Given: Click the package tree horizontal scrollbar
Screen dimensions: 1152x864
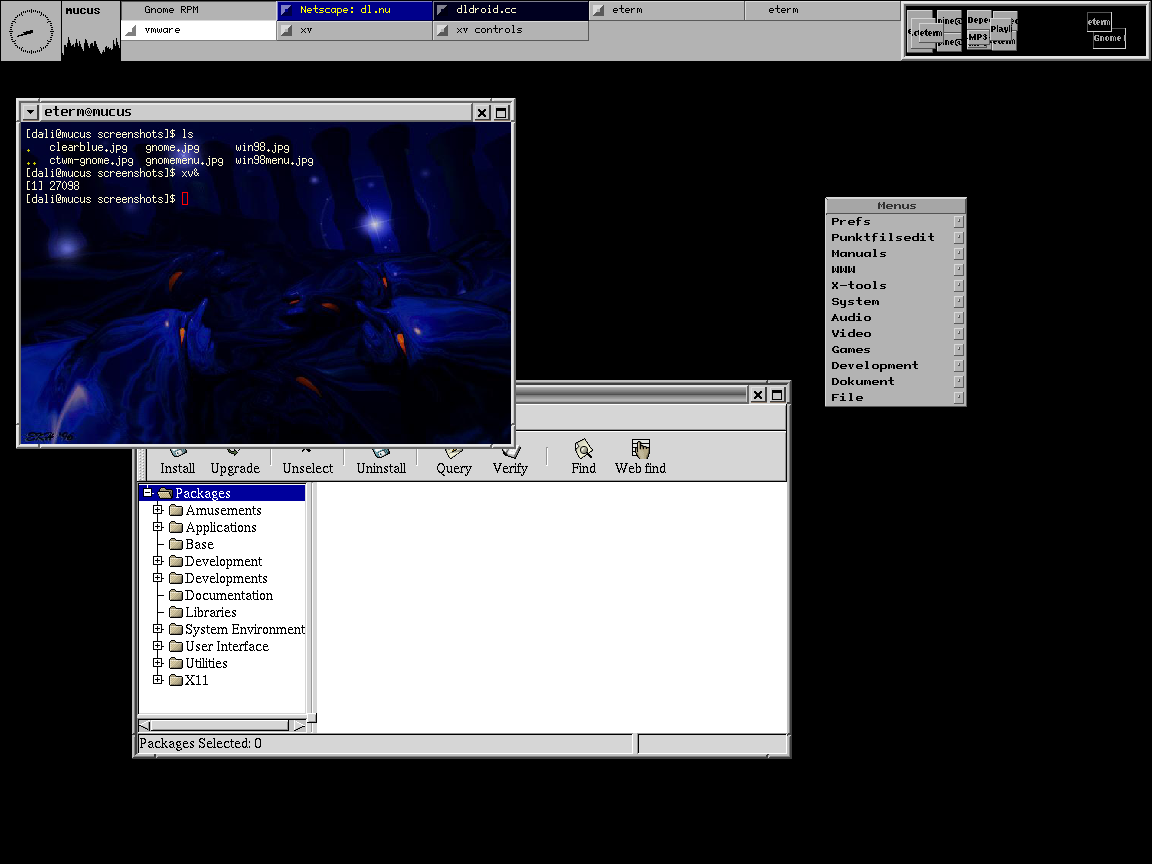Looking at the screenshot, I should tap(222, 725).
